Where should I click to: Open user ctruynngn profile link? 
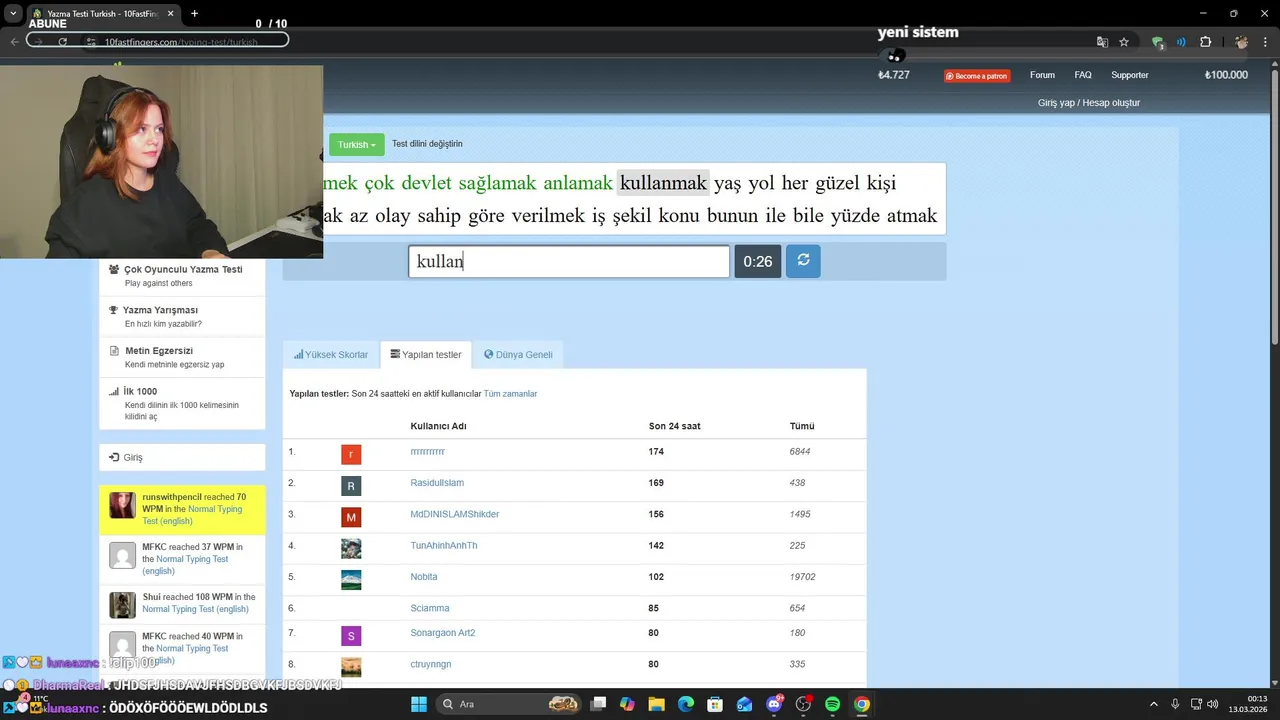pyautogui.click(x=431, y=664)
